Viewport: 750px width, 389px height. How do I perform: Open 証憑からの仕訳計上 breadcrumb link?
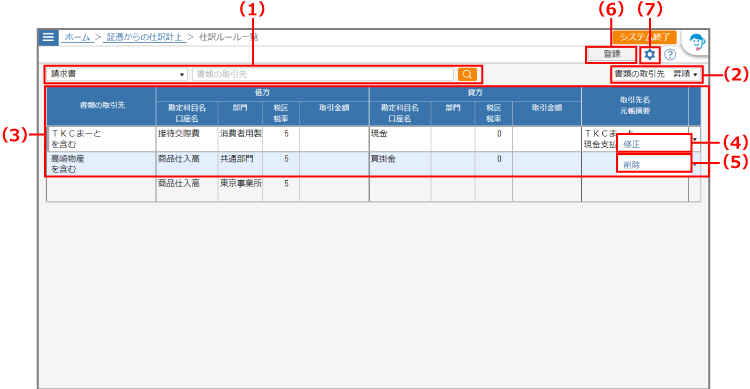coord(145,37)
